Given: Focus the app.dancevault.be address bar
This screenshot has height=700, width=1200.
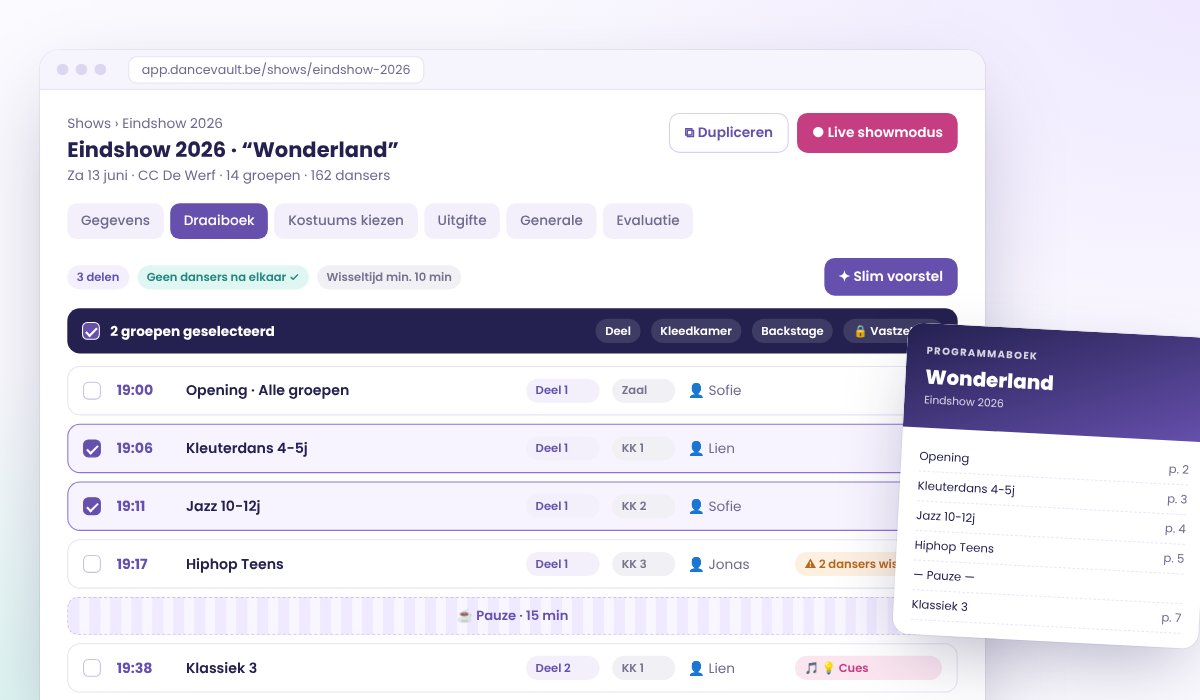Looking at the screenshot, I should [x=276, y=70].
